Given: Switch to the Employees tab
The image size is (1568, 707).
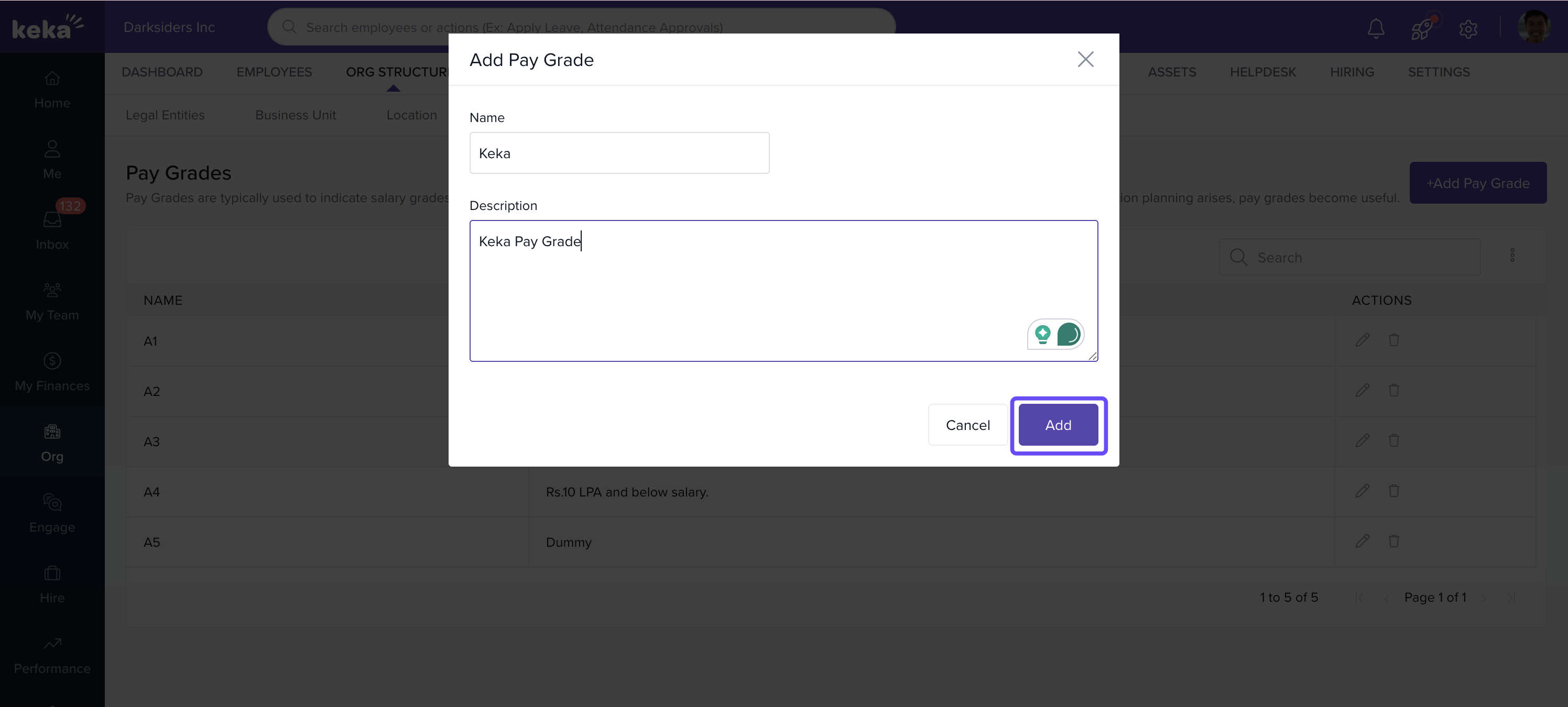Looking at the screenshot, I should [x=274, y=72].
